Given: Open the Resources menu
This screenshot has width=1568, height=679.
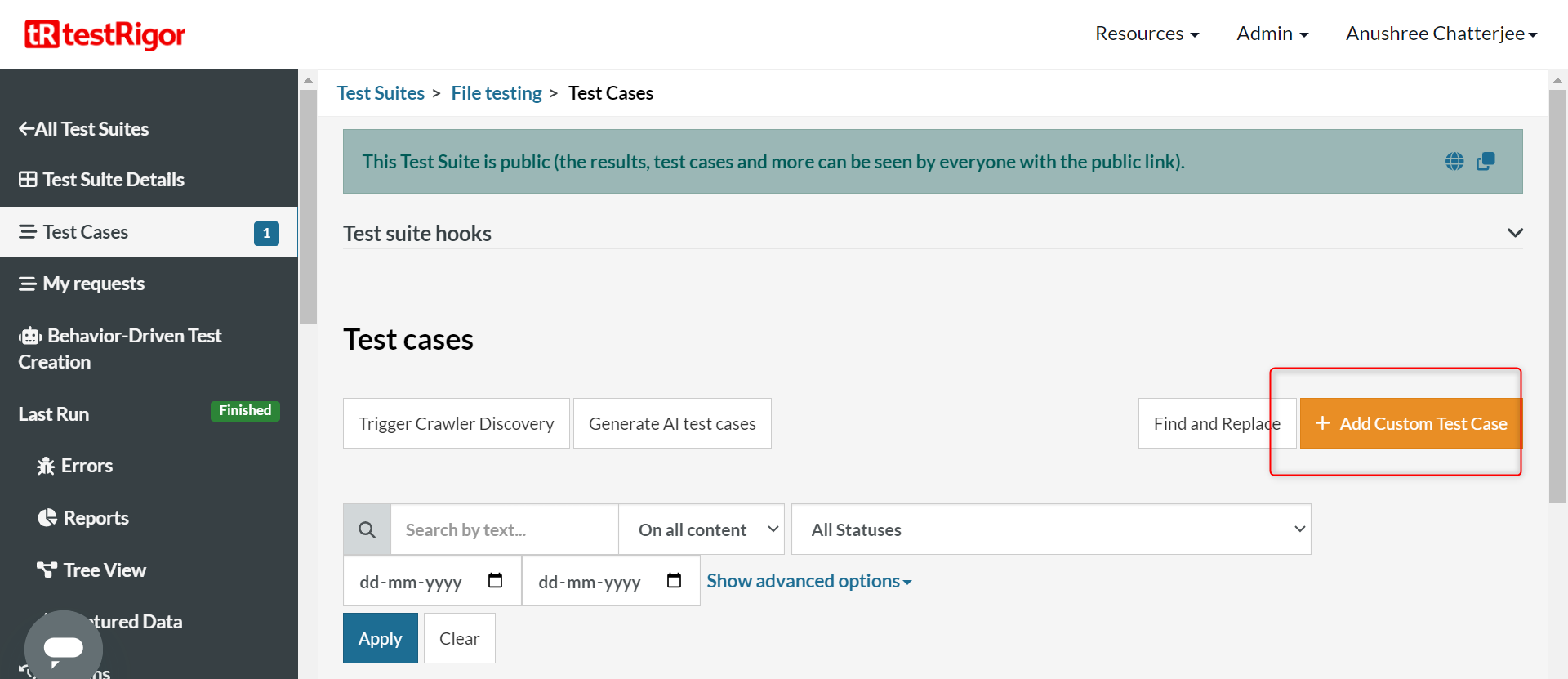Looking at the screenshot, I should tap(1147, 34).
